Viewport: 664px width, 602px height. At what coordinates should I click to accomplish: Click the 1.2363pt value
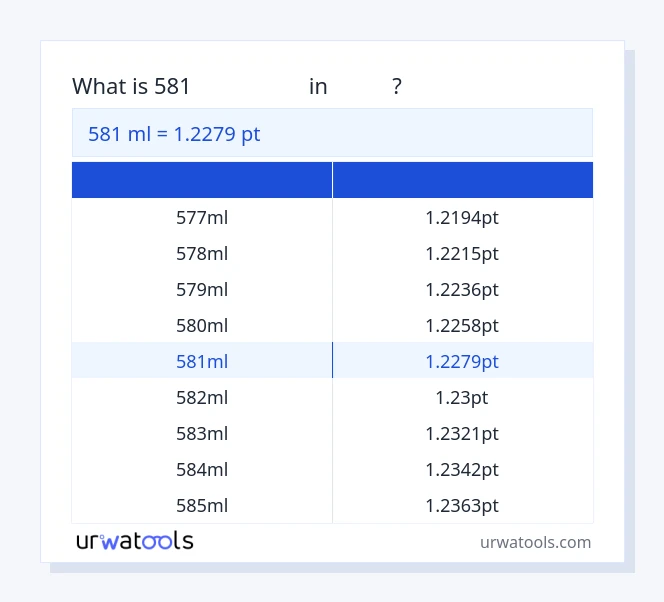click(462, 505)
